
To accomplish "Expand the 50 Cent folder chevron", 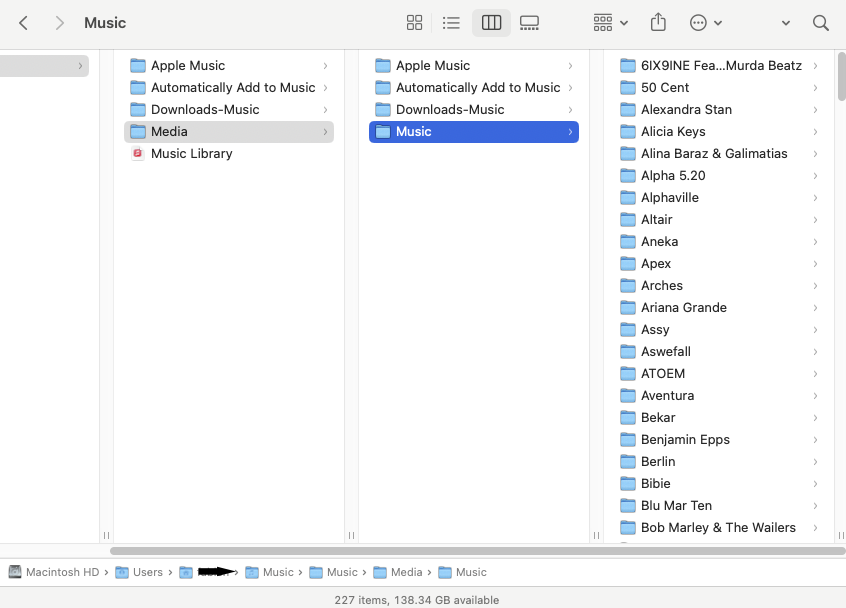I will [815, 88].
